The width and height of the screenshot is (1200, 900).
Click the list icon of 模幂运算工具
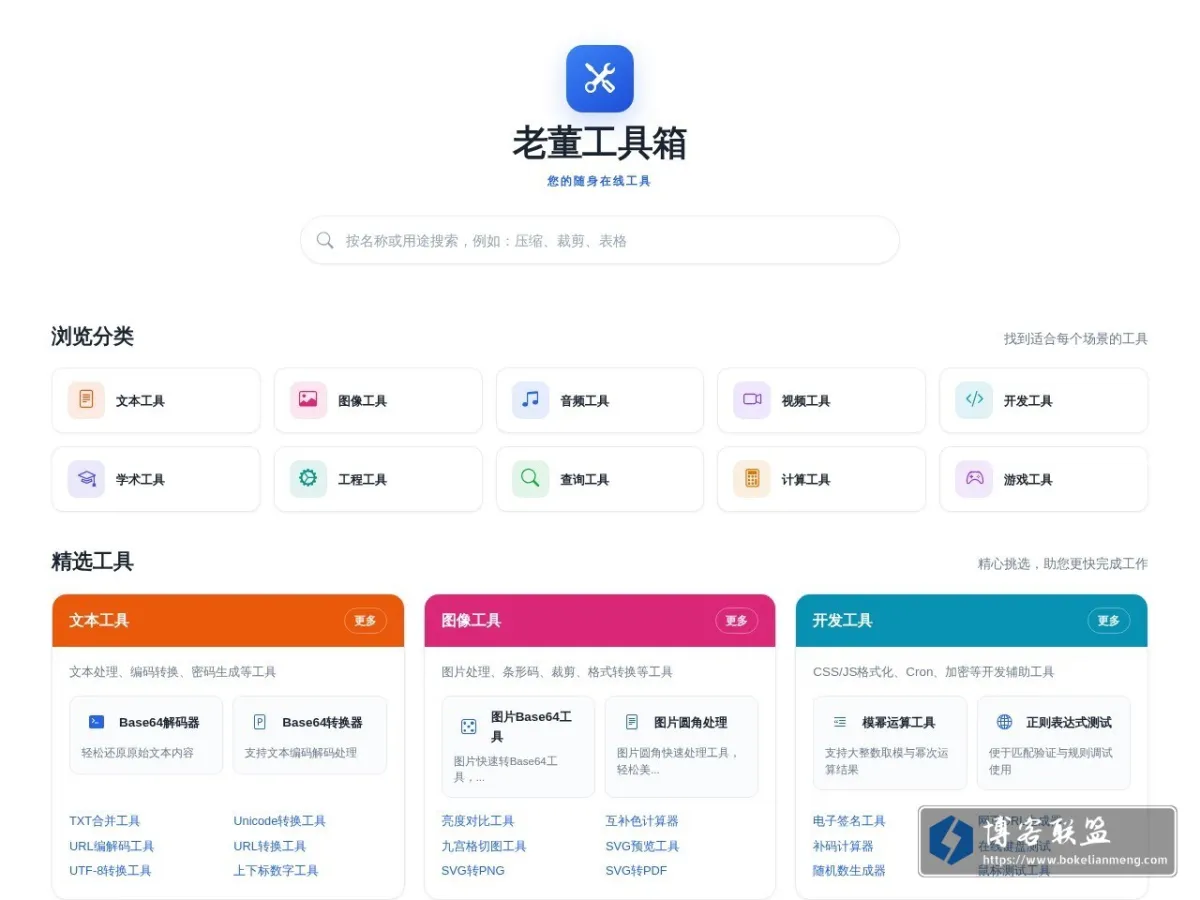pyautogui.click(x=840, y=722)
